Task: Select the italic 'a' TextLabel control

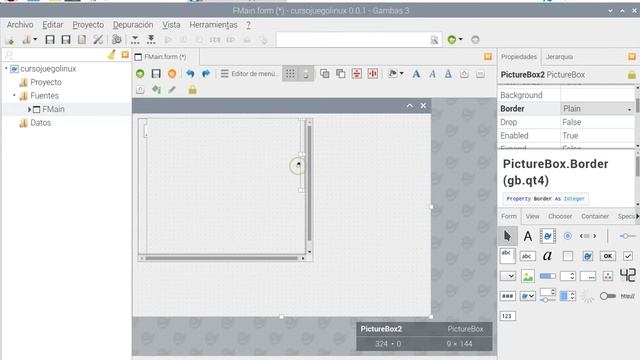Action: pyautogui.click(x=547, y=256)
